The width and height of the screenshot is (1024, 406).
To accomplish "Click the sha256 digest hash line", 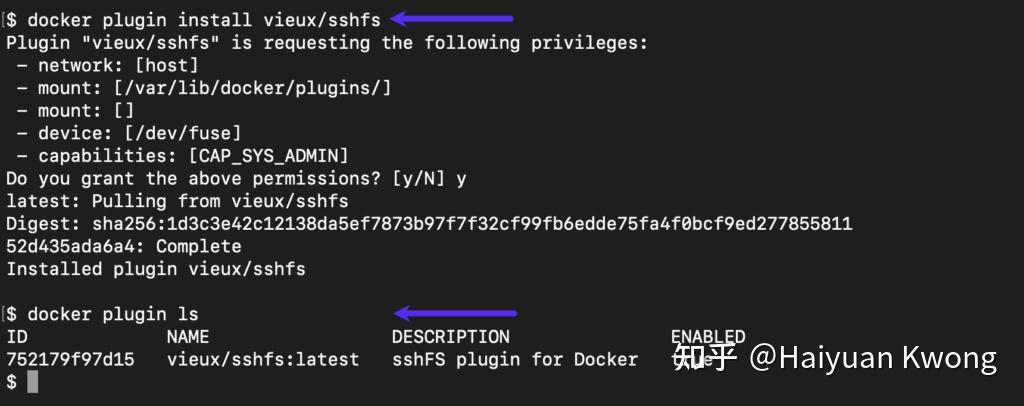I will [x=429, y=223].
